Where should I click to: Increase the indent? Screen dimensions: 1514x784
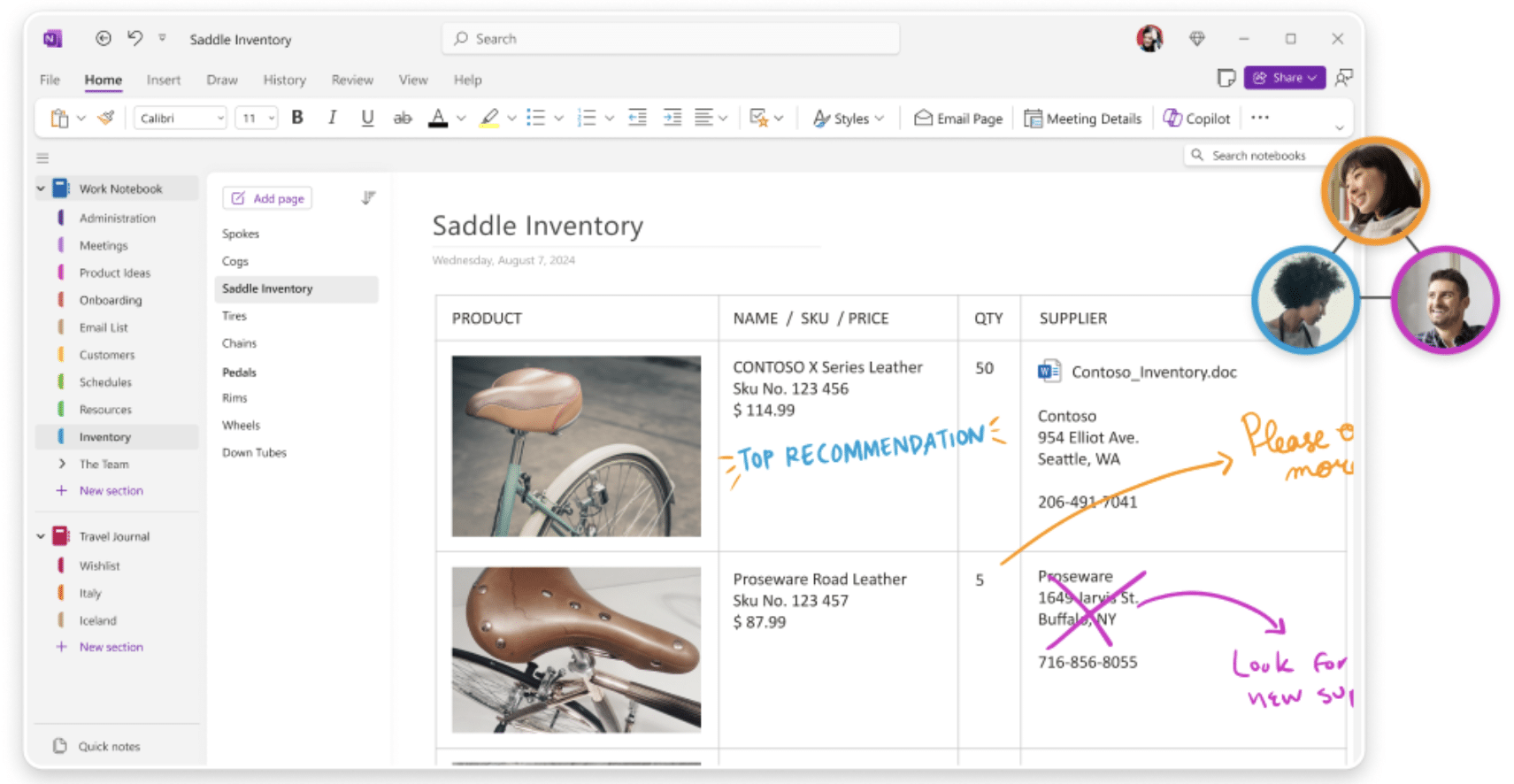pos(672,118)
